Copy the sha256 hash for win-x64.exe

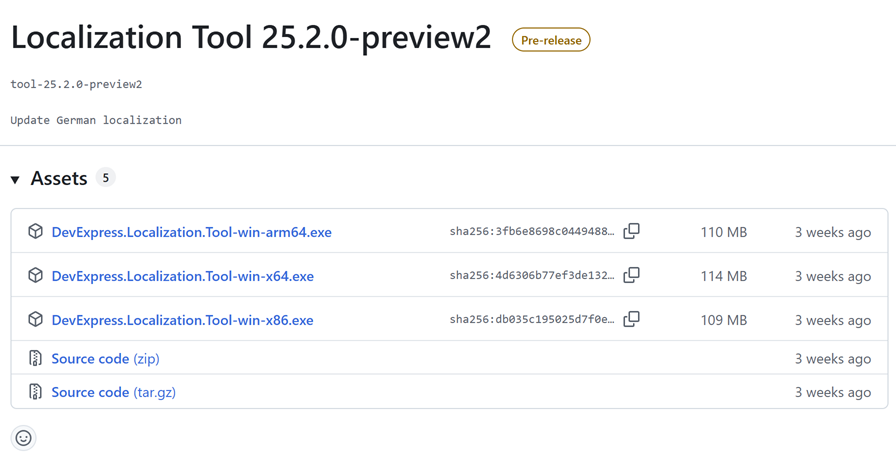(x=631, y=275)
